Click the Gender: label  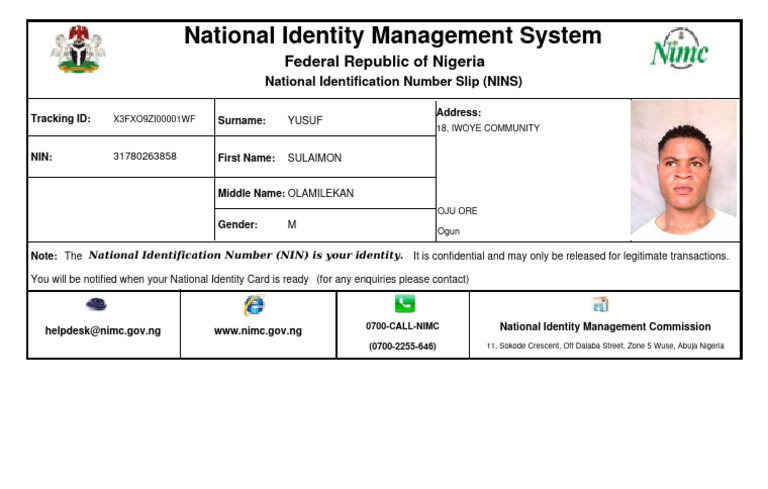point(238,224)
